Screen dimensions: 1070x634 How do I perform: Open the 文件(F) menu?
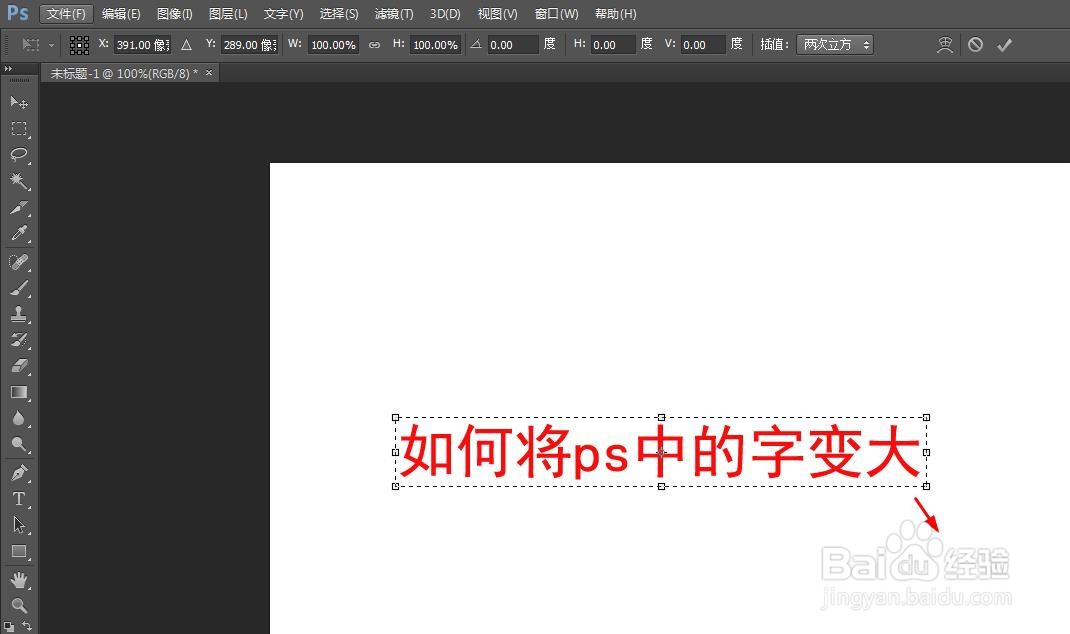coord(66,14)
